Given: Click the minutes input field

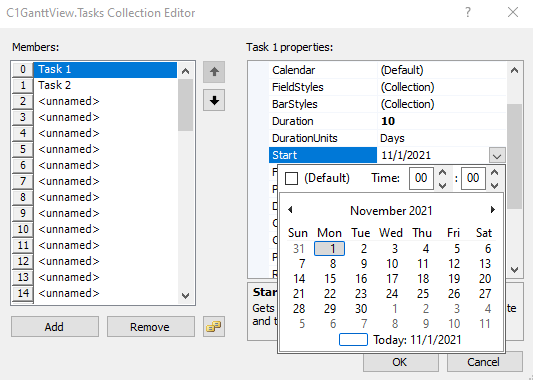Looking at the screenshot, I should click(473, 178).
